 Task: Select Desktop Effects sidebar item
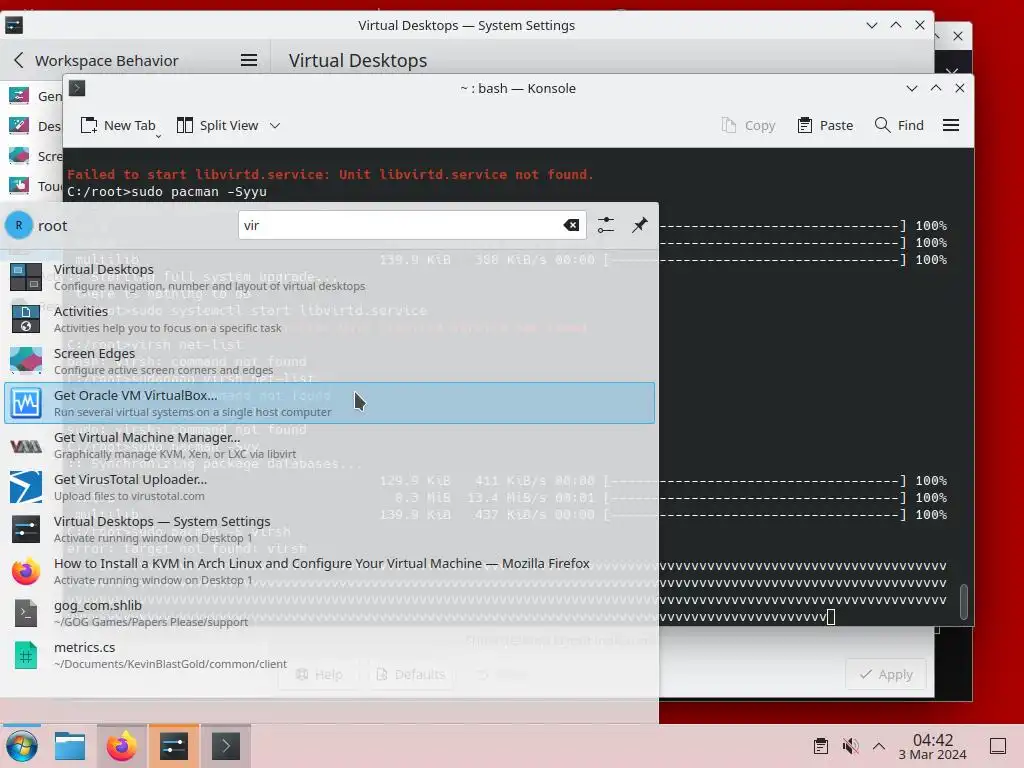33,125
